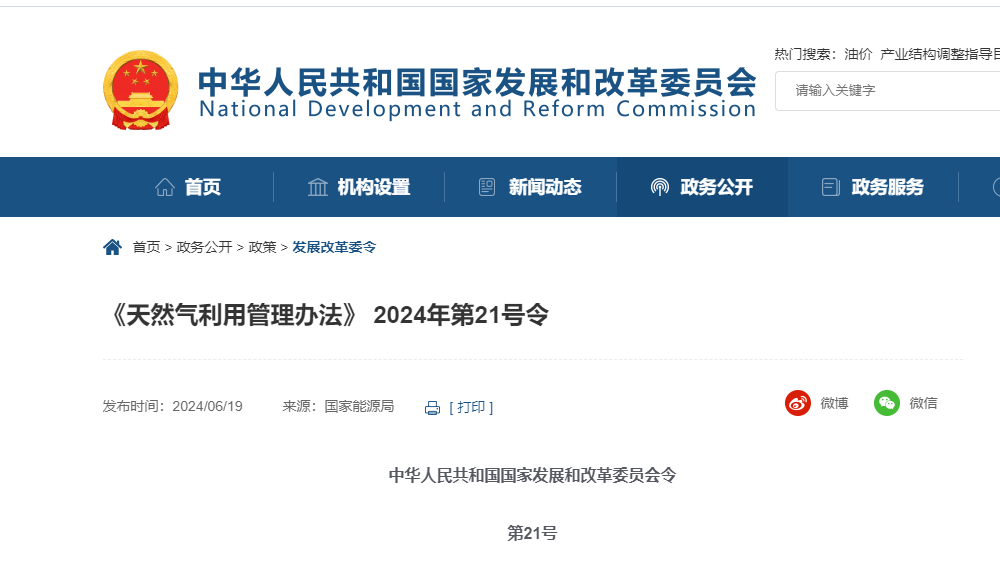The height and width of the screenshot is (564, 1000).
Task: Click the hot search term 油价
Action: [858, 54]
